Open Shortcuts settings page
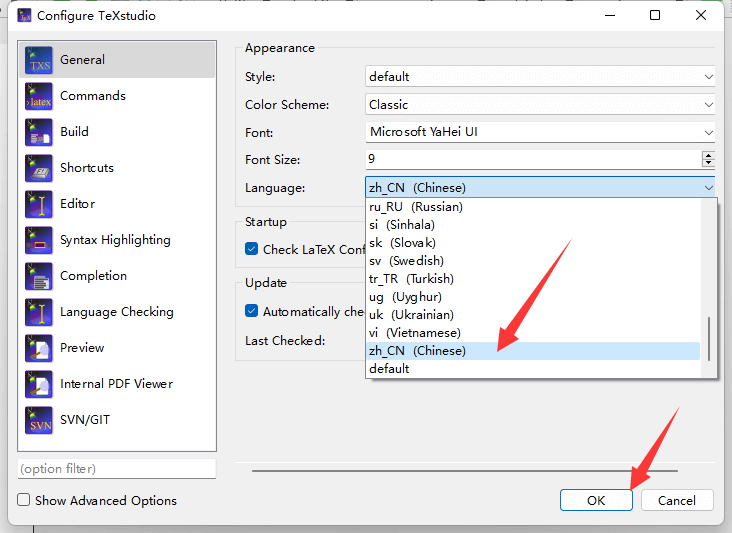 click(117, 168)
